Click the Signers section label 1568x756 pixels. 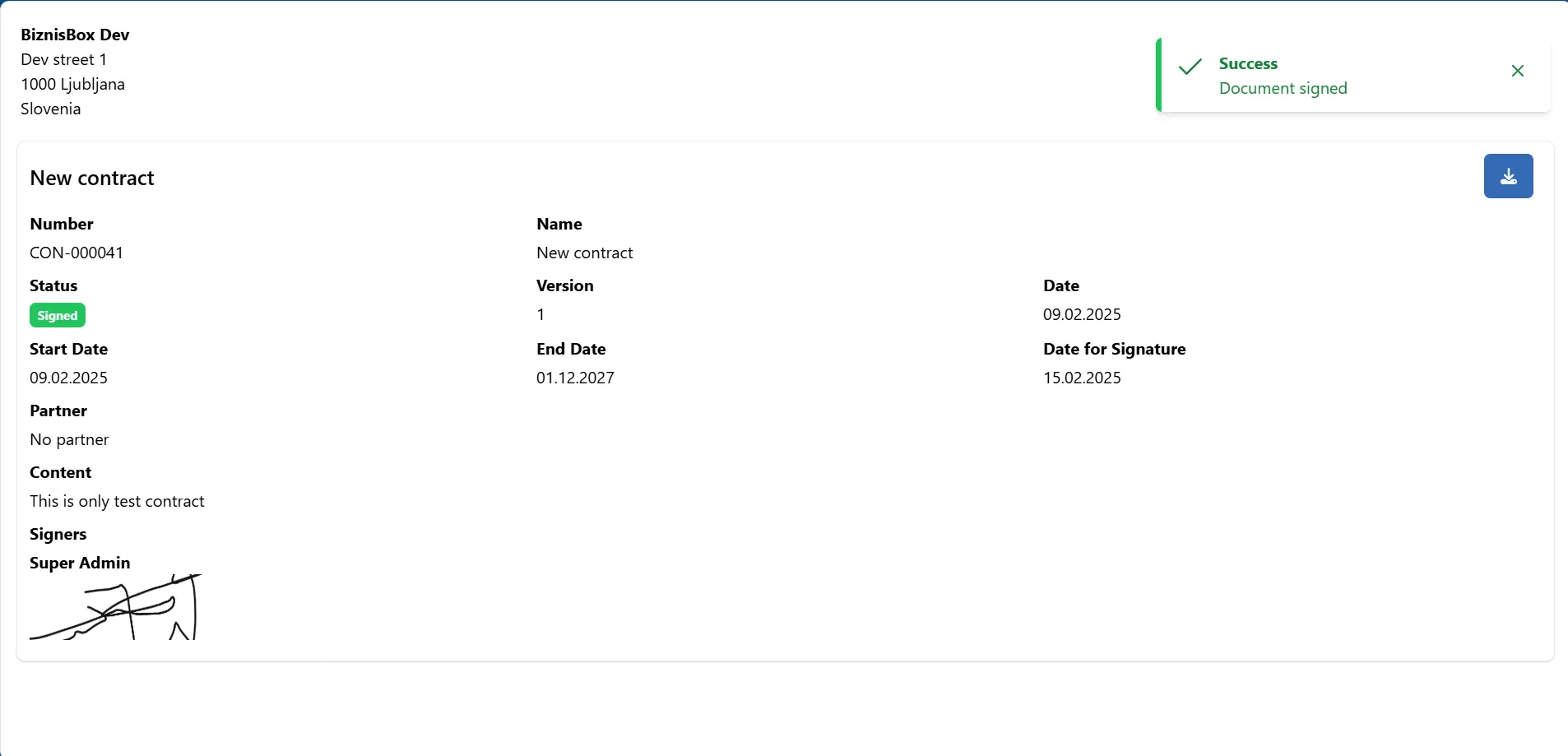click(58, 535)
